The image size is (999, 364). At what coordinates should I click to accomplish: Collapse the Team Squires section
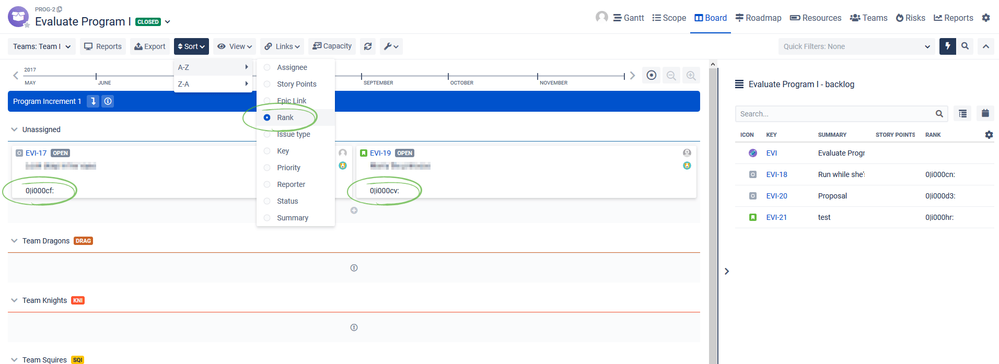pyautogui.click(x=14, y=360)
